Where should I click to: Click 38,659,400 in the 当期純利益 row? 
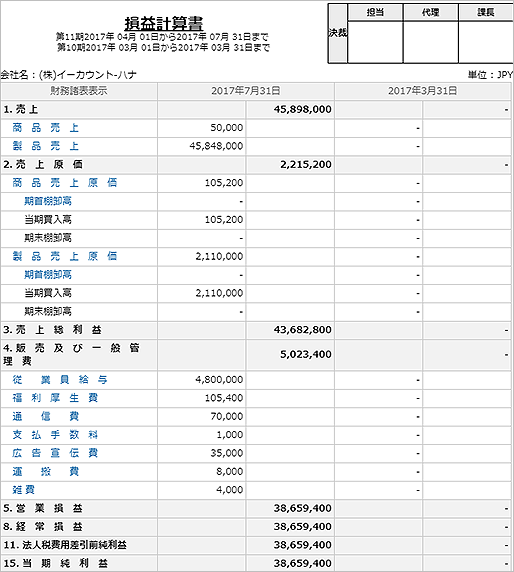pos(302,563)
